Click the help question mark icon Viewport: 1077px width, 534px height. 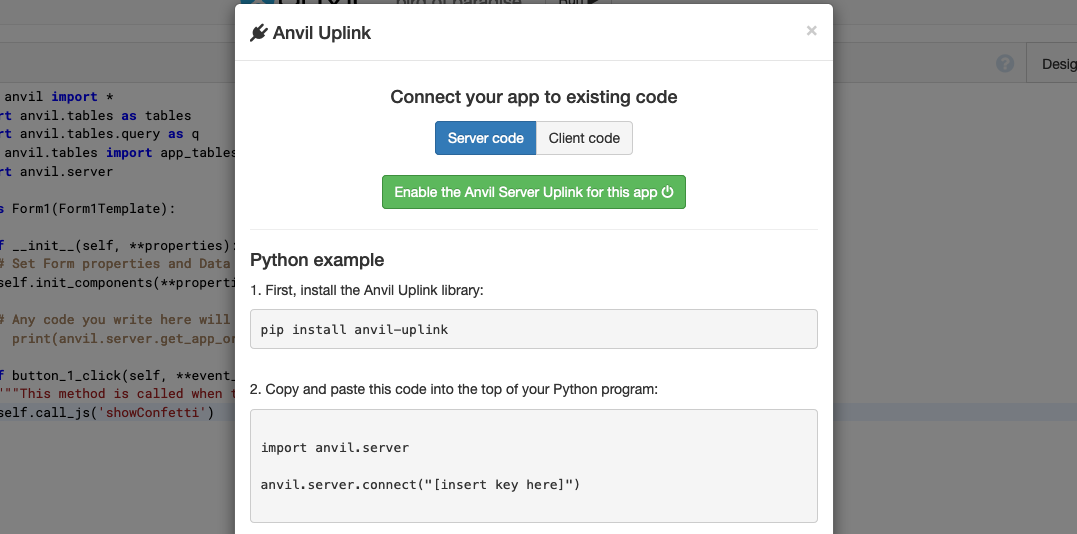1005,64
